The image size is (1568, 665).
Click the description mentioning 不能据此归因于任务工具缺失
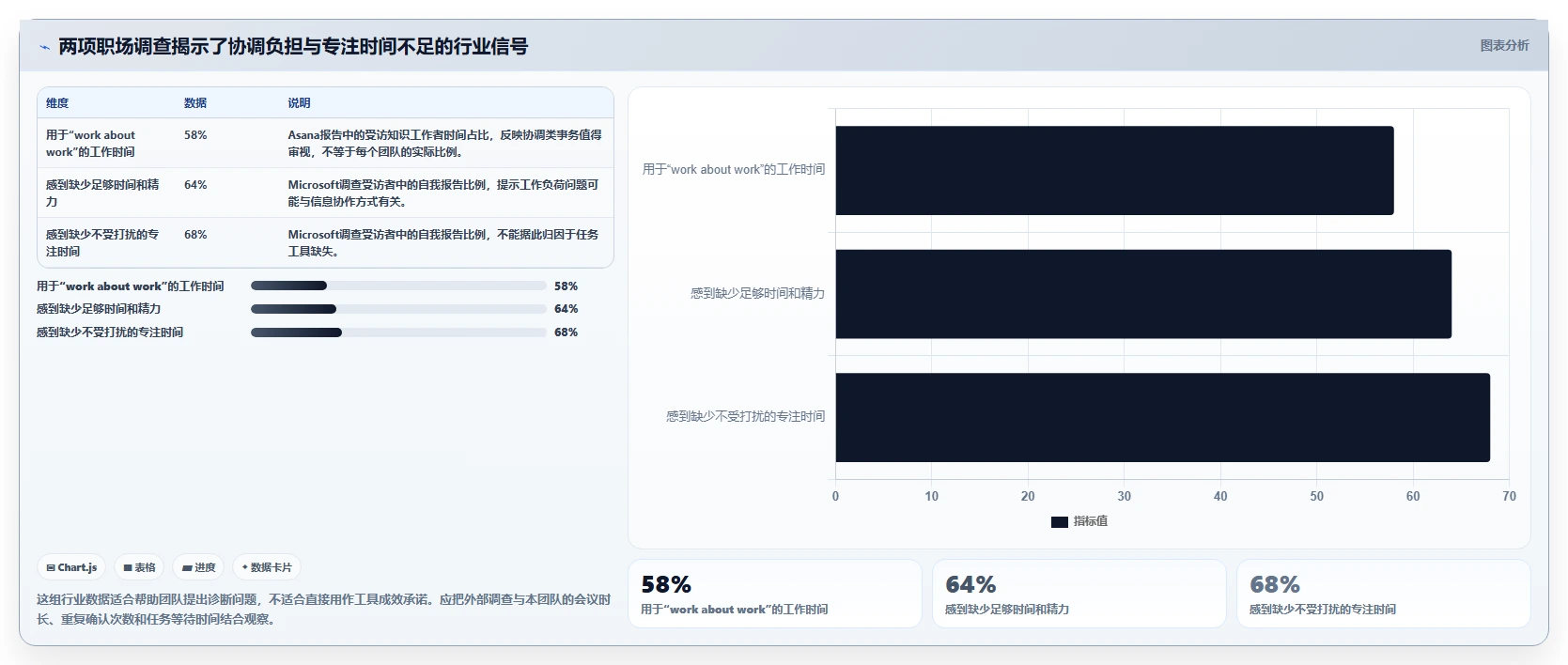pyautogui.click(x=443, y=243)
